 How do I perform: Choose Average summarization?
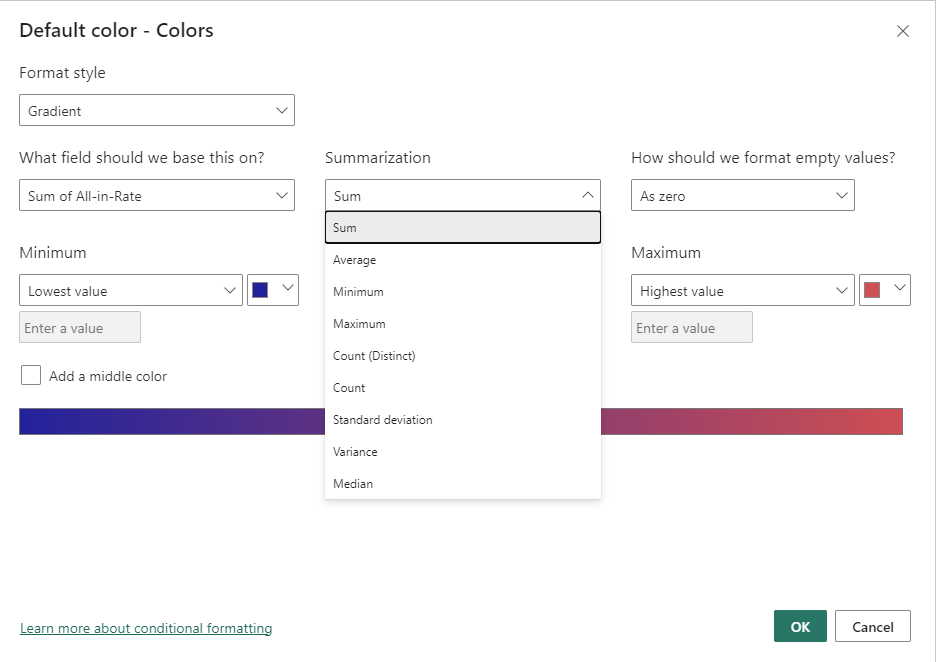point(463,260)
